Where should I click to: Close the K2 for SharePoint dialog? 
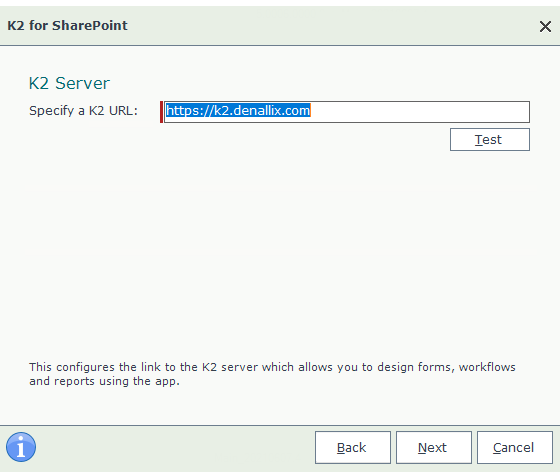pyautogui.click(x=545, y=26)
